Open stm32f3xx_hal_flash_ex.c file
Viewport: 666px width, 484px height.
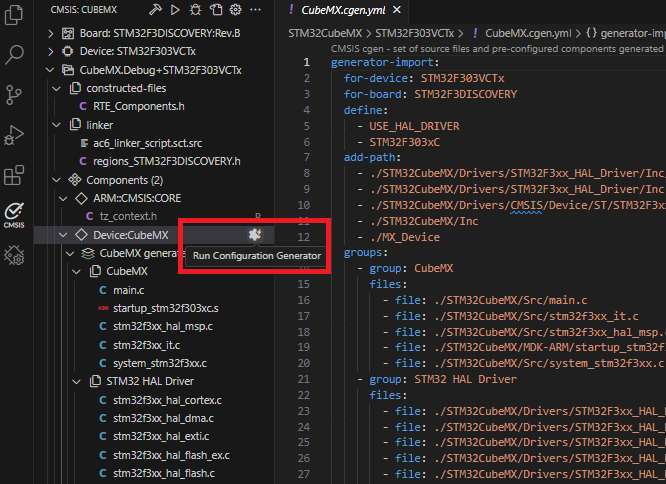(x=171, y=456)
